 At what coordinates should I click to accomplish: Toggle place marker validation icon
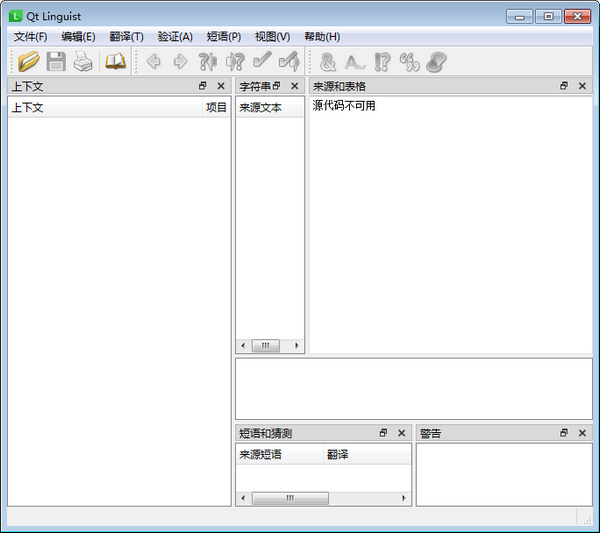tap(436, 62)
